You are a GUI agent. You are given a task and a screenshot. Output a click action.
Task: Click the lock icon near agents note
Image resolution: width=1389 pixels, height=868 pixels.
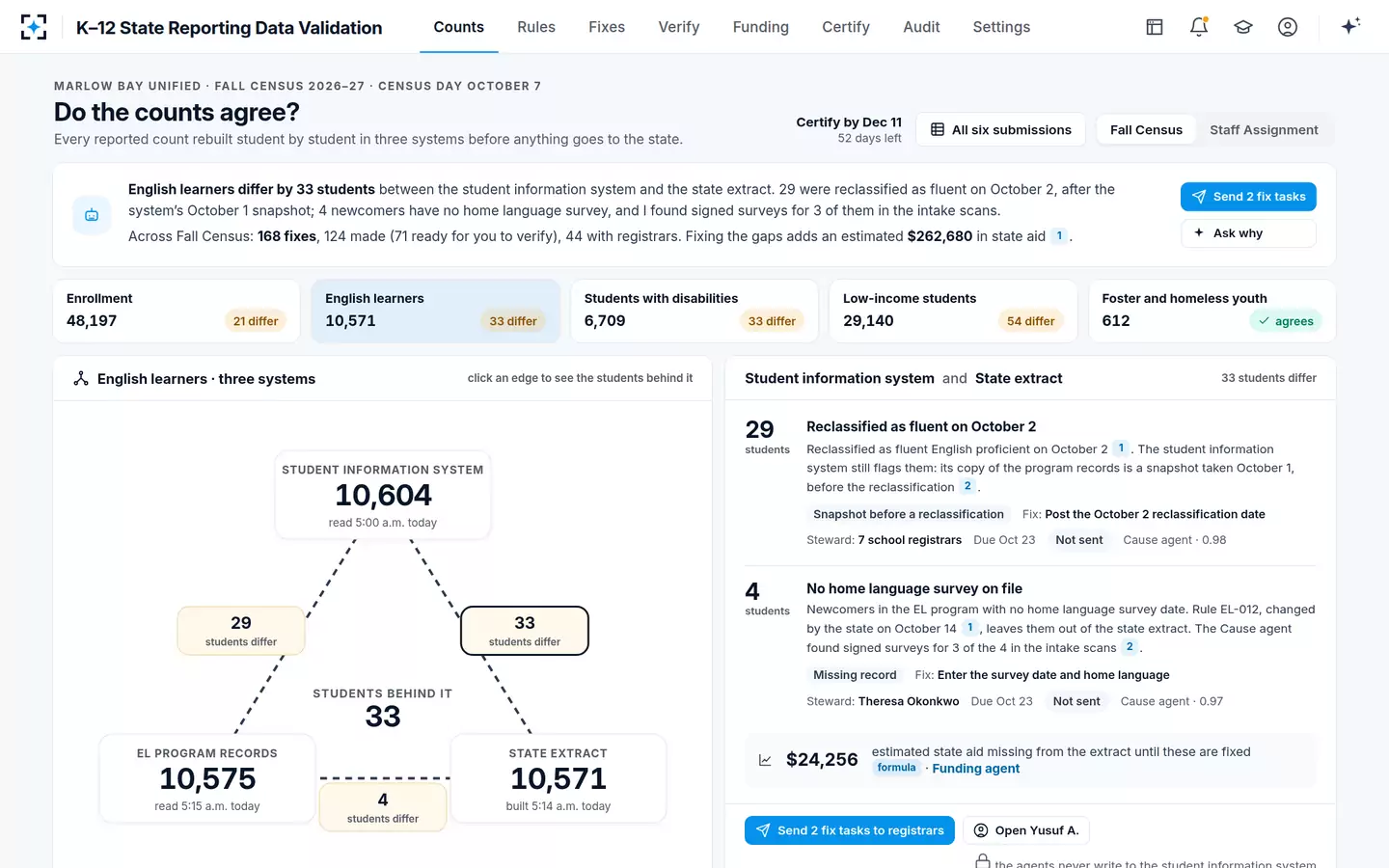[x=982, y=861]
